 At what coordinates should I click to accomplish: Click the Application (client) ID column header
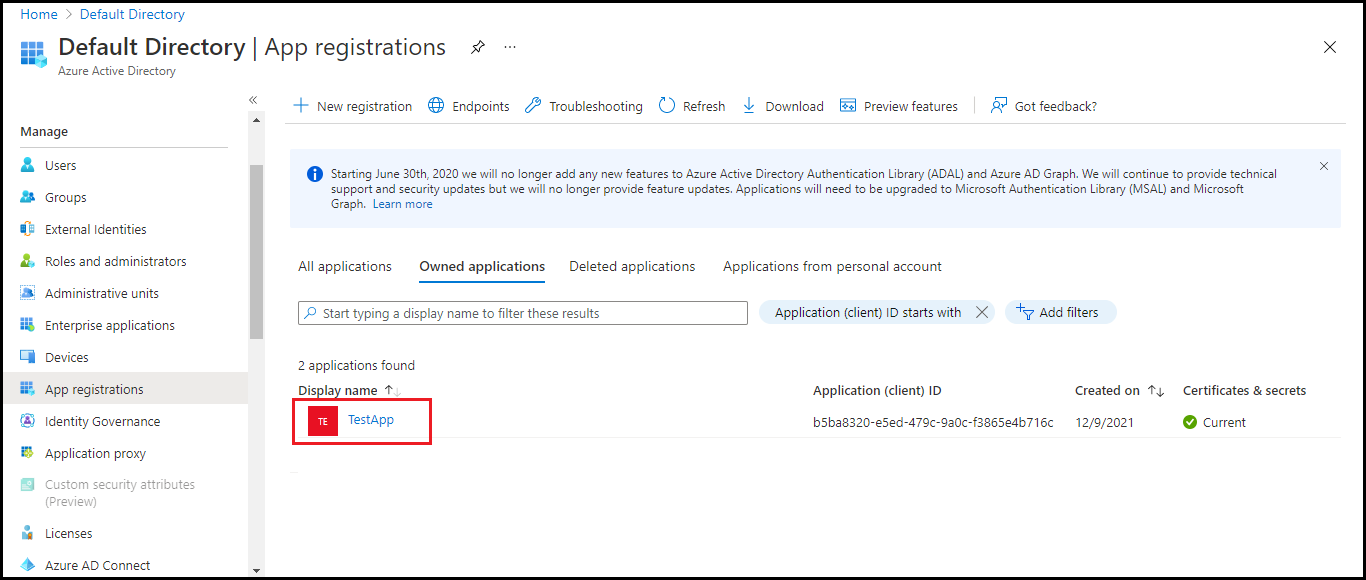tap(877, 390)
